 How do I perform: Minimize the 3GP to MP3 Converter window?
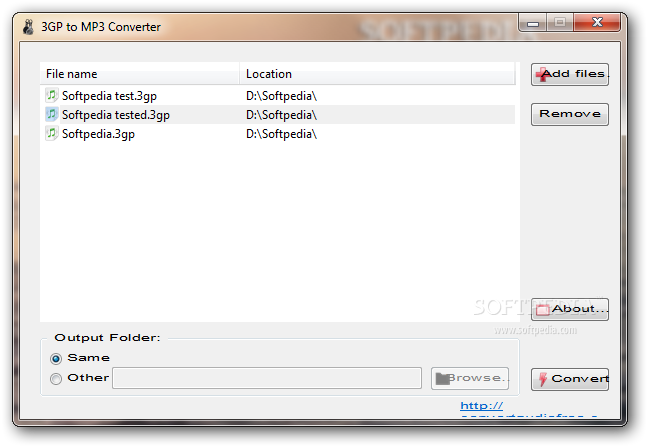coord(533,22)
